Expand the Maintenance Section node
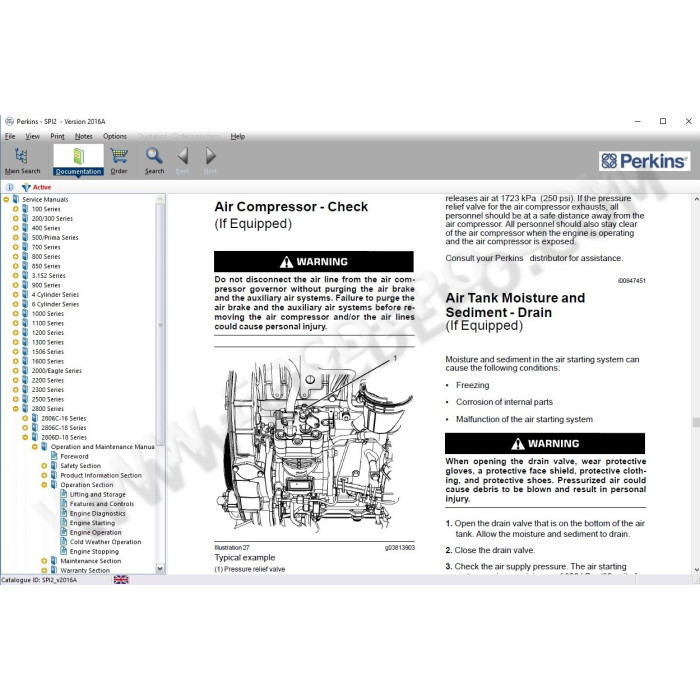The width and height of the screenshot is (700, 700). coord(44,561)
